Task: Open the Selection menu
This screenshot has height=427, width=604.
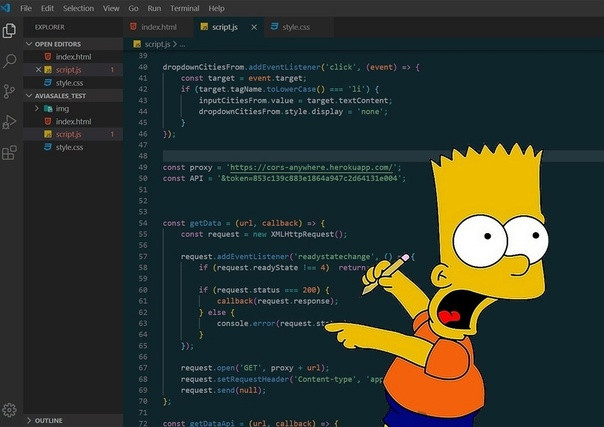Action: 78,8
